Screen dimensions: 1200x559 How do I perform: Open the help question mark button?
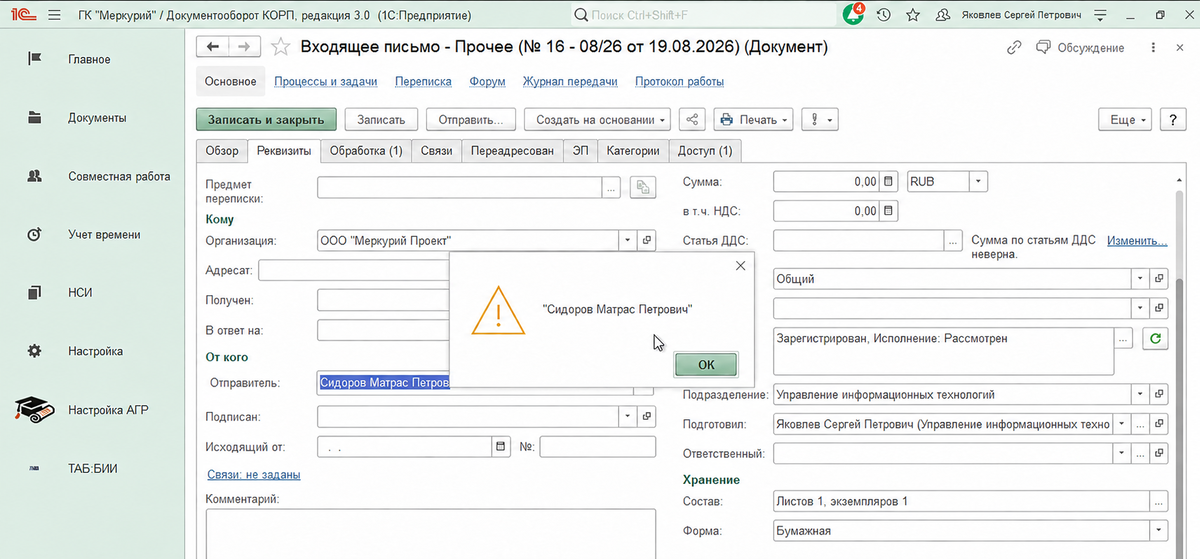(1171, 119)
